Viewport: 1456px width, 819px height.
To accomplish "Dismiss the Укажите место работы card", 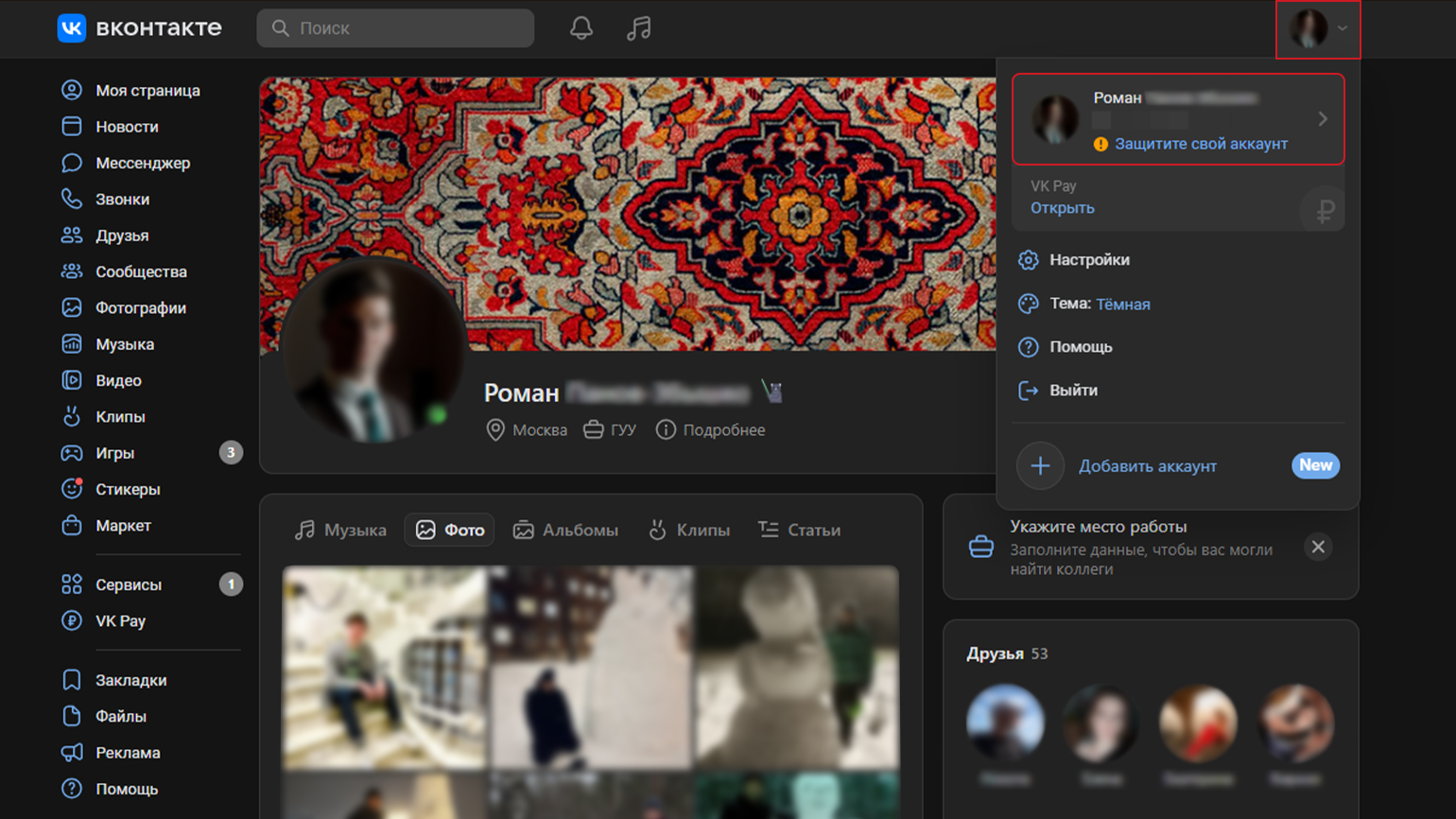I will [x=1318, y=547].
